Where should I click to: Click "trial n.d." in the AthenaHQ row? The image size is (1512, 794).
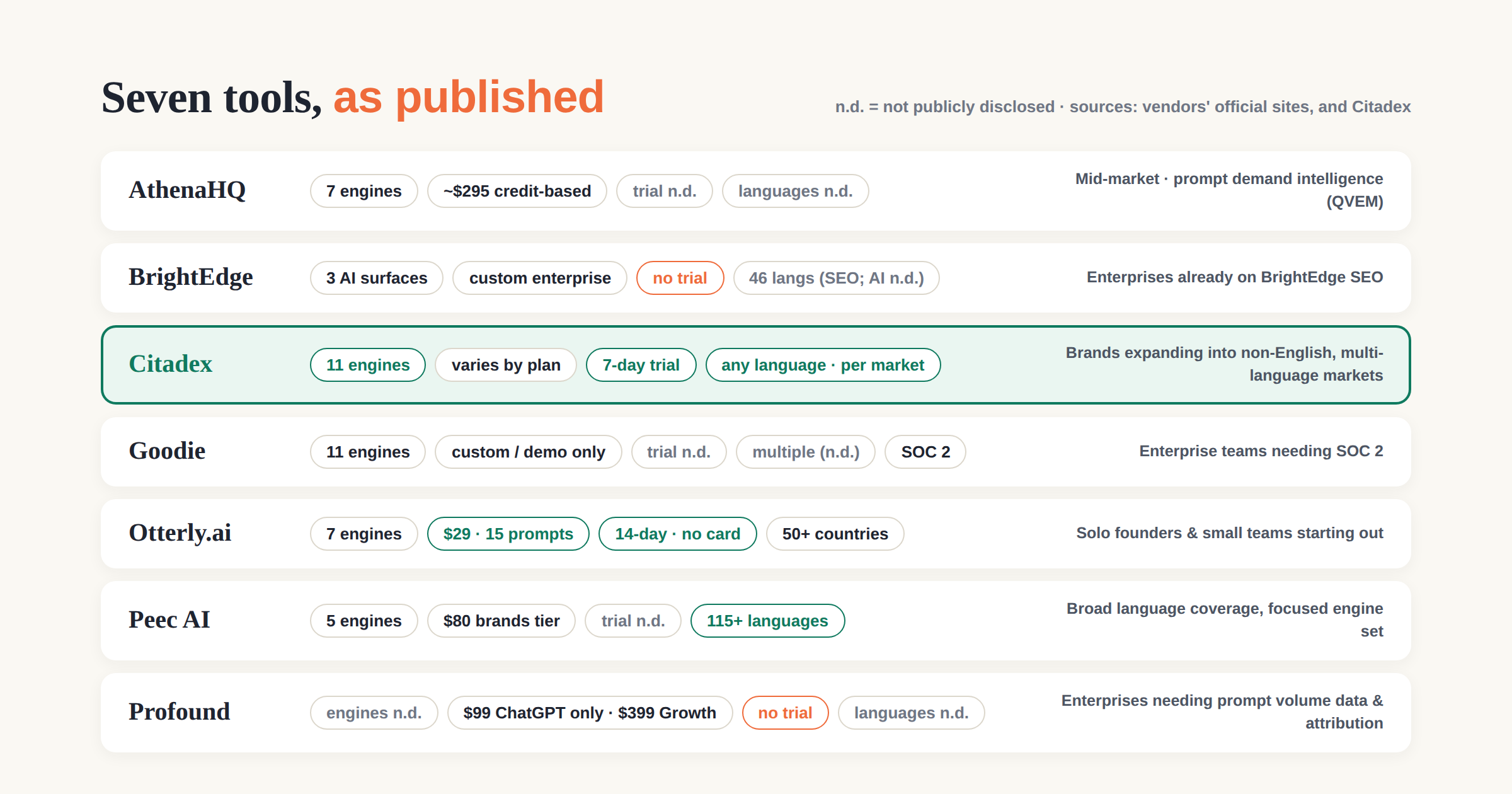tap(665, 191)
